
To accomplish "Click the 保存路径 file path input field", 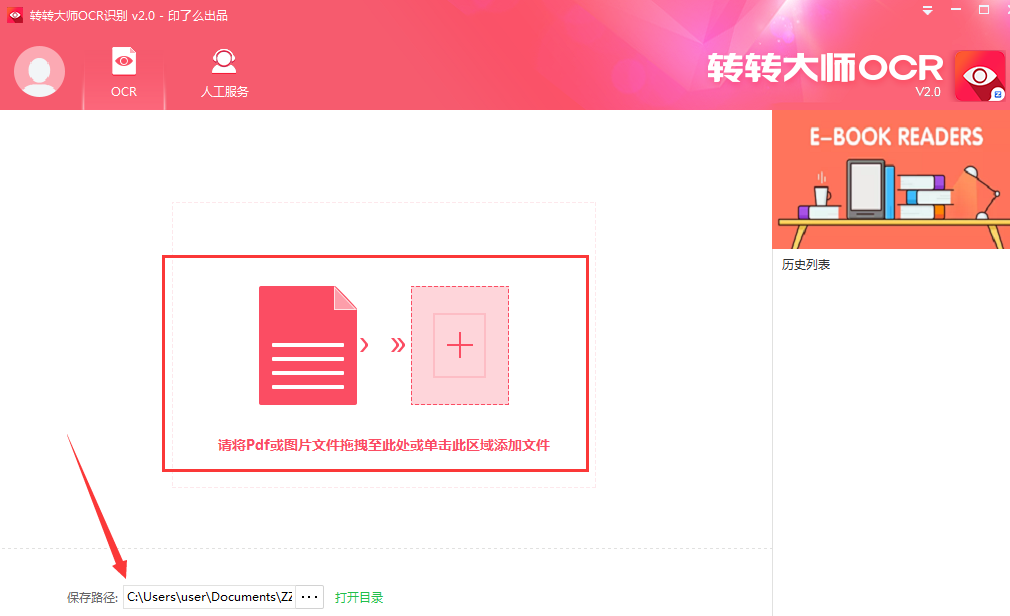I will [x=208, y=595].
